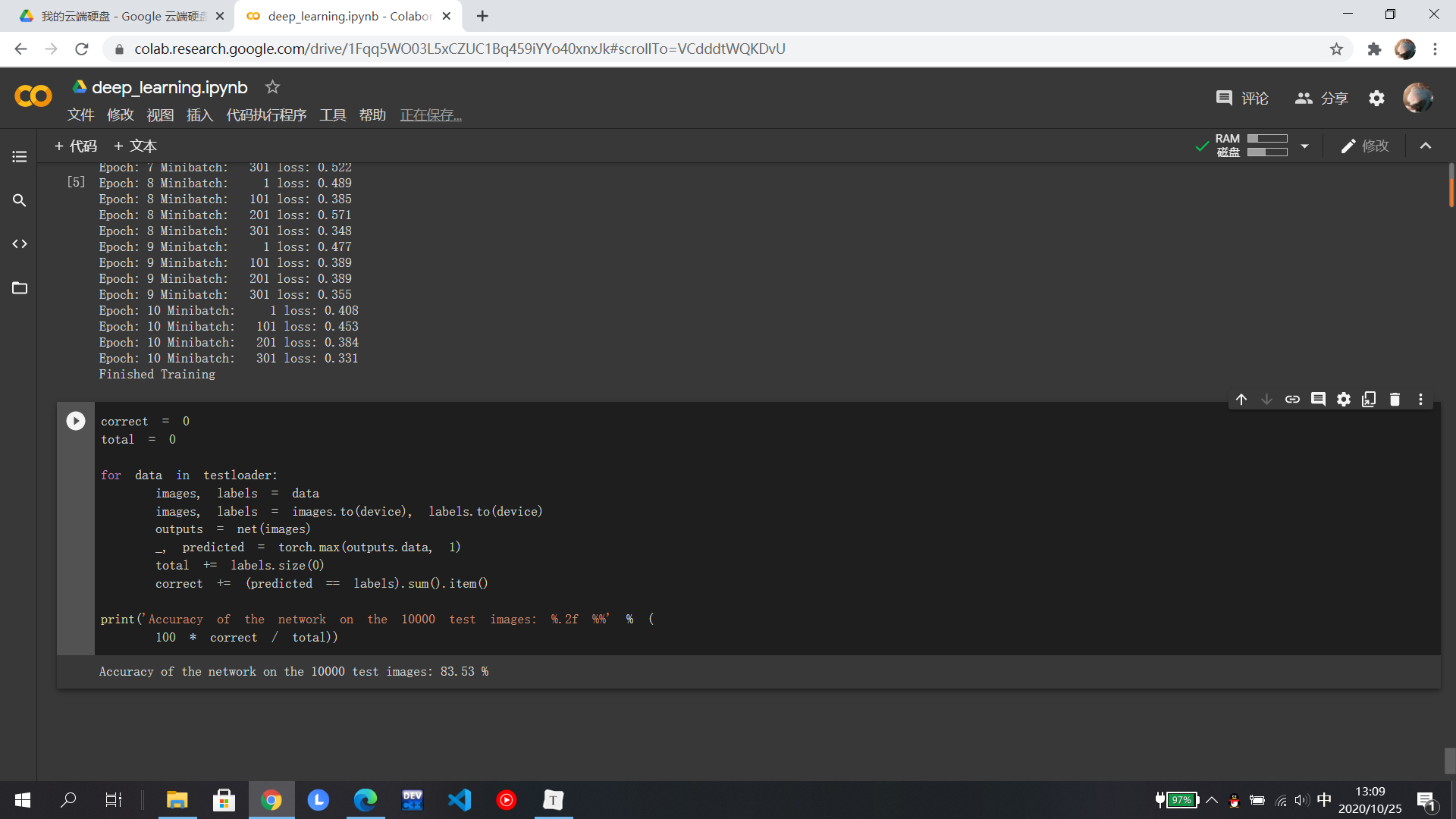
Task: Click the + 代码 button
Action: (x=76, y=146)
